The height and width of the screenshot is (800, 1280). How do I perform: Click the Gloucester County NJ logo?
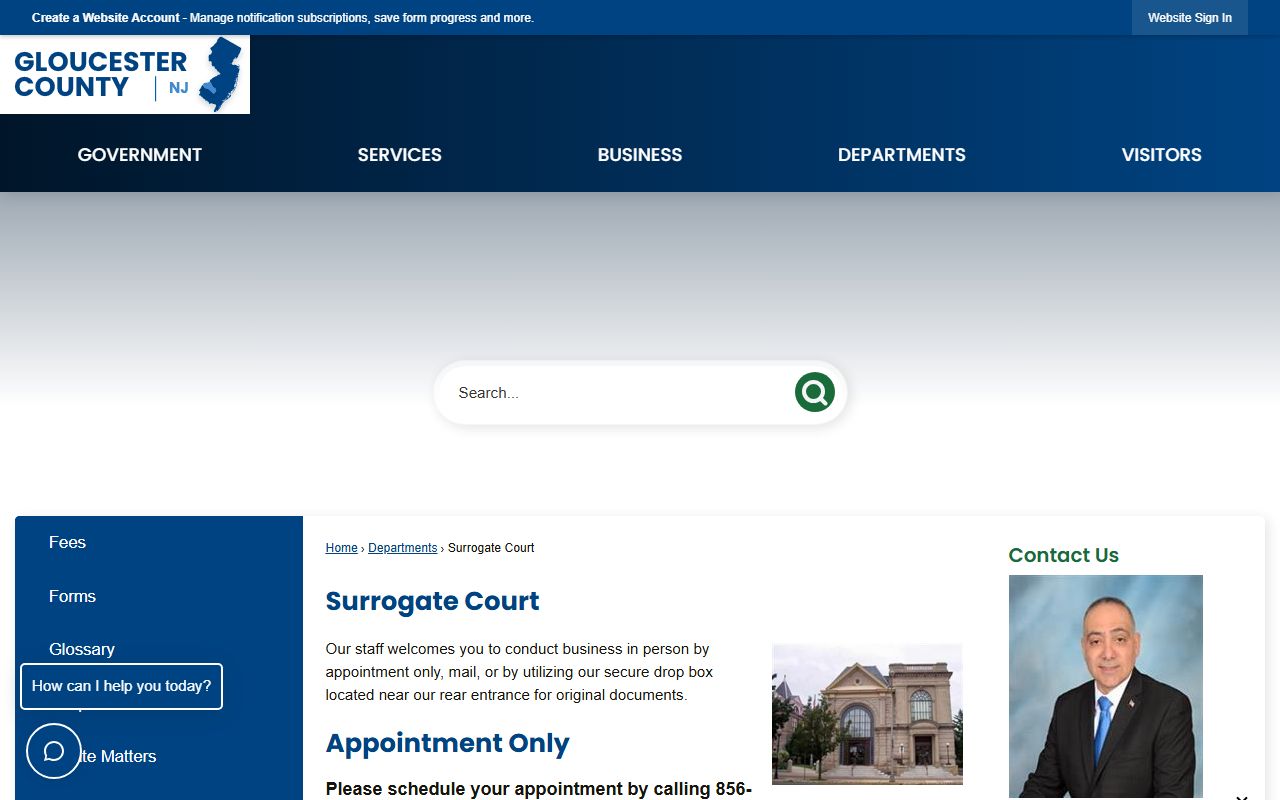tap(125, 74)
